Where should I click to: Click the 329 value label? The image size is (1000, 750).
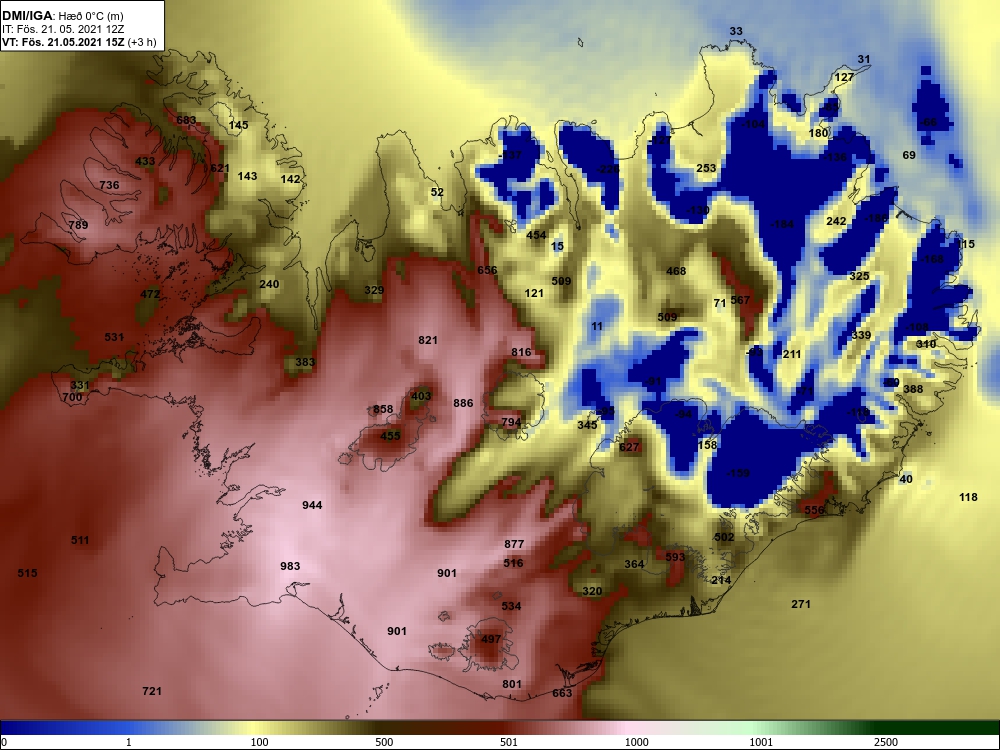click(374, 290)
